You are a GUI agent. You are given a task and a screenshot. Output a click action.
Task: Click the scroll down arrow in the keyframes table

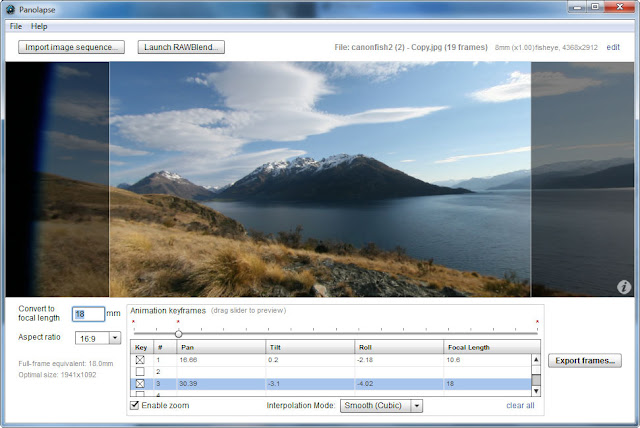click(536, 391)
